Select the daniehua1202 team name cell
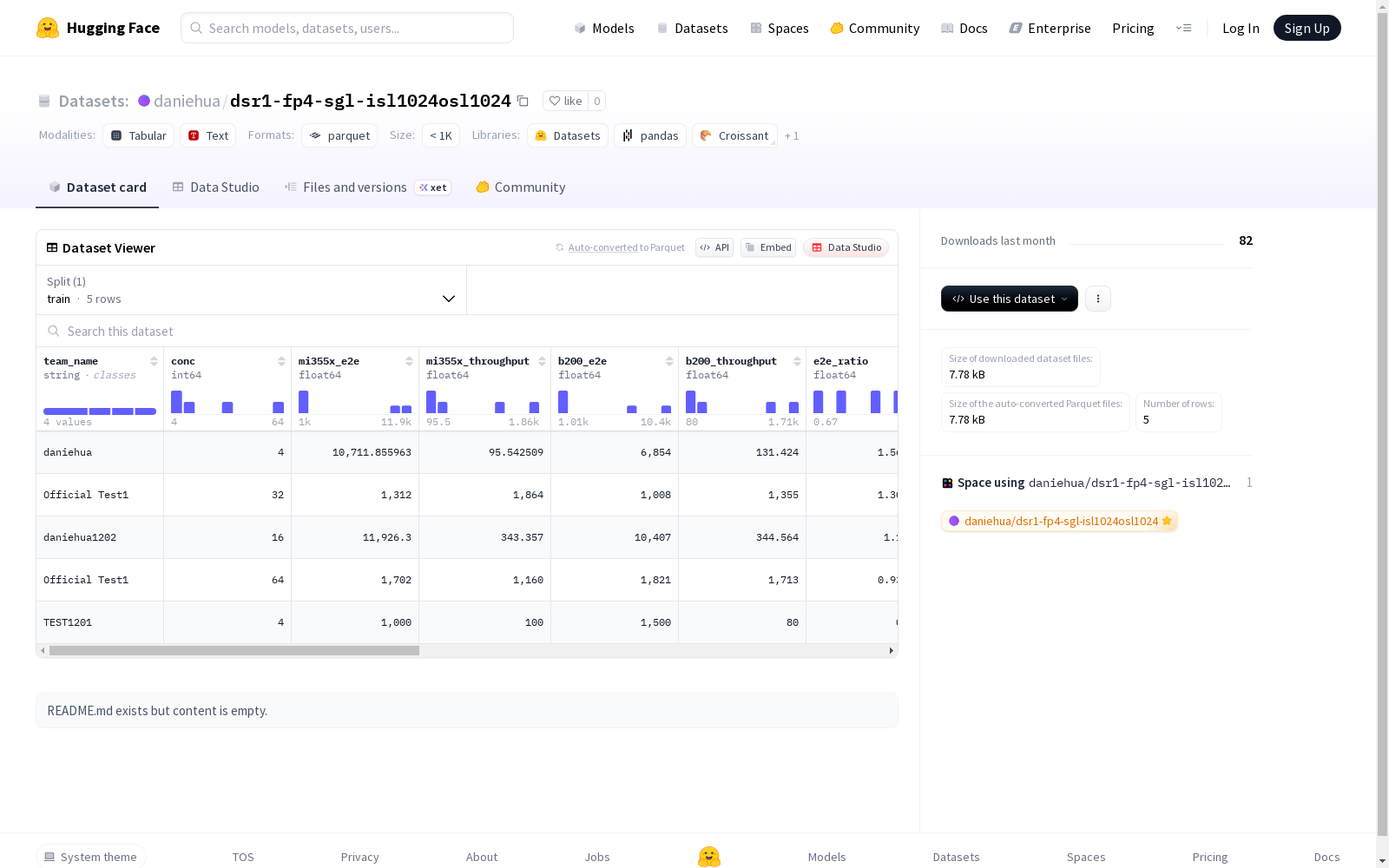 (x=100, y=537)
